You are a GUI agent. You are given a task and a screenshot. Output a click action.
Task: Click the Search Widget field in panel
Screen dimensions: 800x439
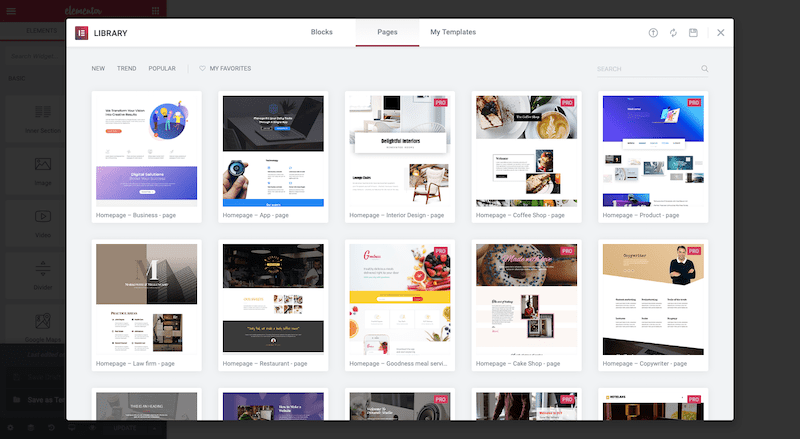(36, 56)
